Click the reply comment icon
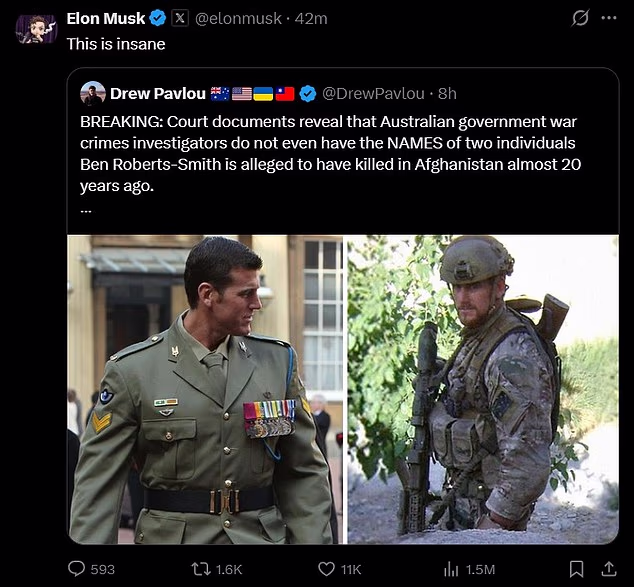The image size is (634, 587). click(x=77, y=568)
